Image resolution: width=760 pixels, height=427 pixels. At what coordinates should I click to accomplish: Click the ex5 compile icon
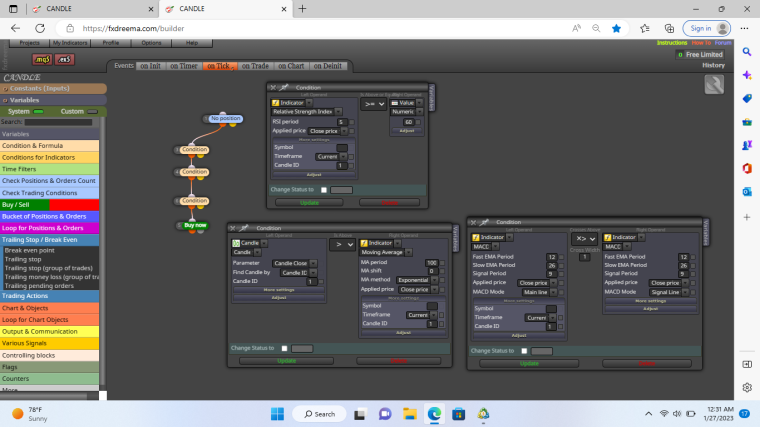(x=64, y=60)
